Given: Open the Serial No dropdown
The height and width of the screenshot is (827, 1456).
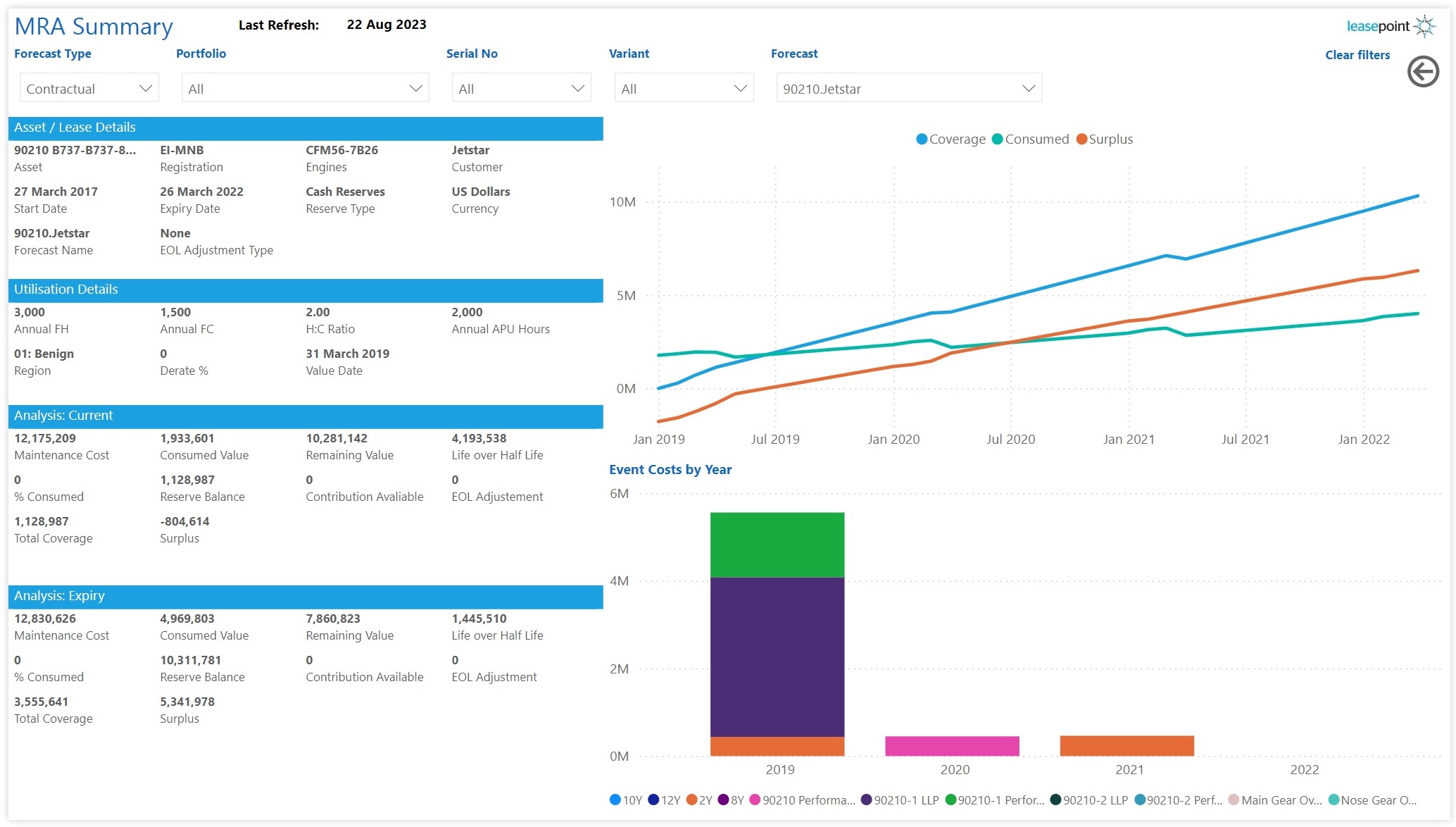Looking at the screenshot, I should pyautogui.click(x=521, y=88).
